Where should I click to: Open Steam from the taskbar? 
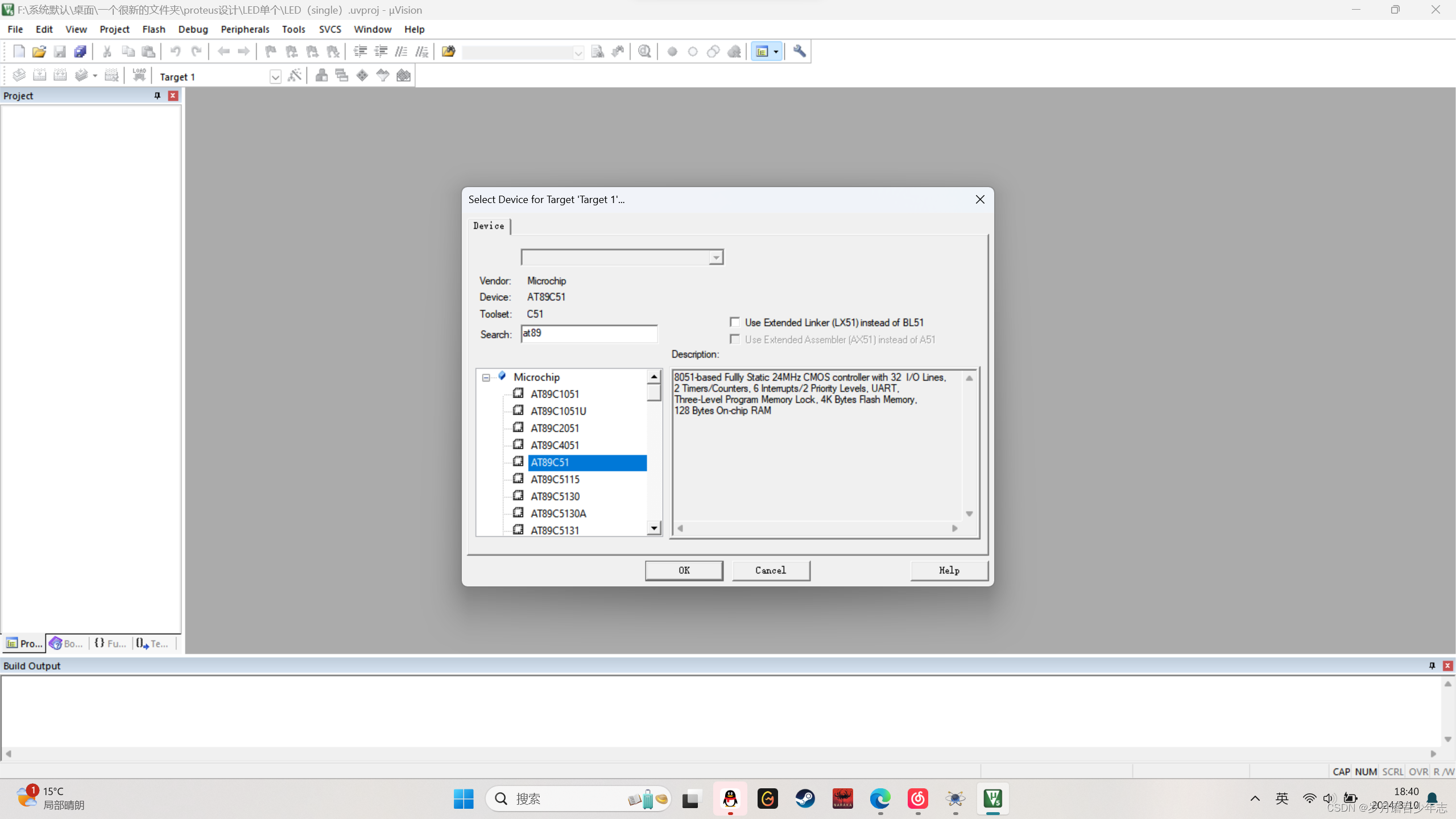[x=805, y=799]
